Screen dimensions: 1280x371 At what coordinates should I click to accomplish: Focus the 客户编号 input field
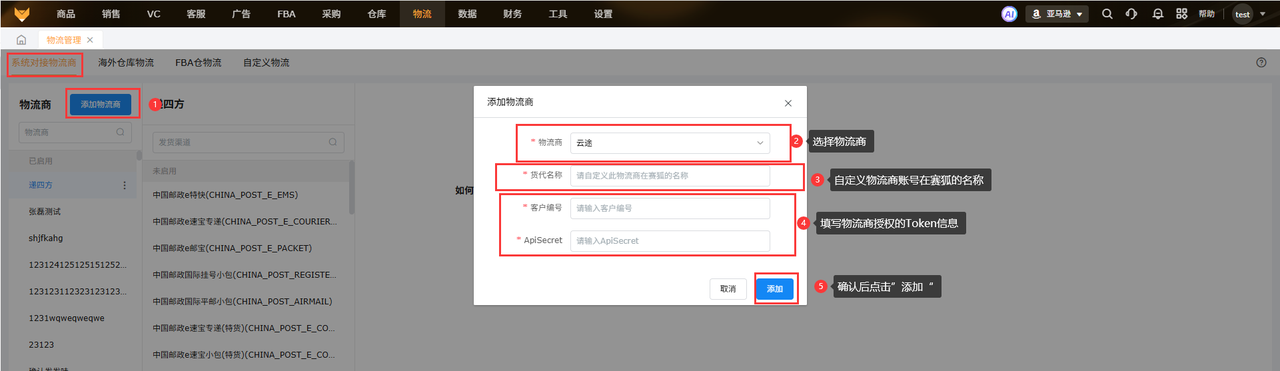click(670, 208)
